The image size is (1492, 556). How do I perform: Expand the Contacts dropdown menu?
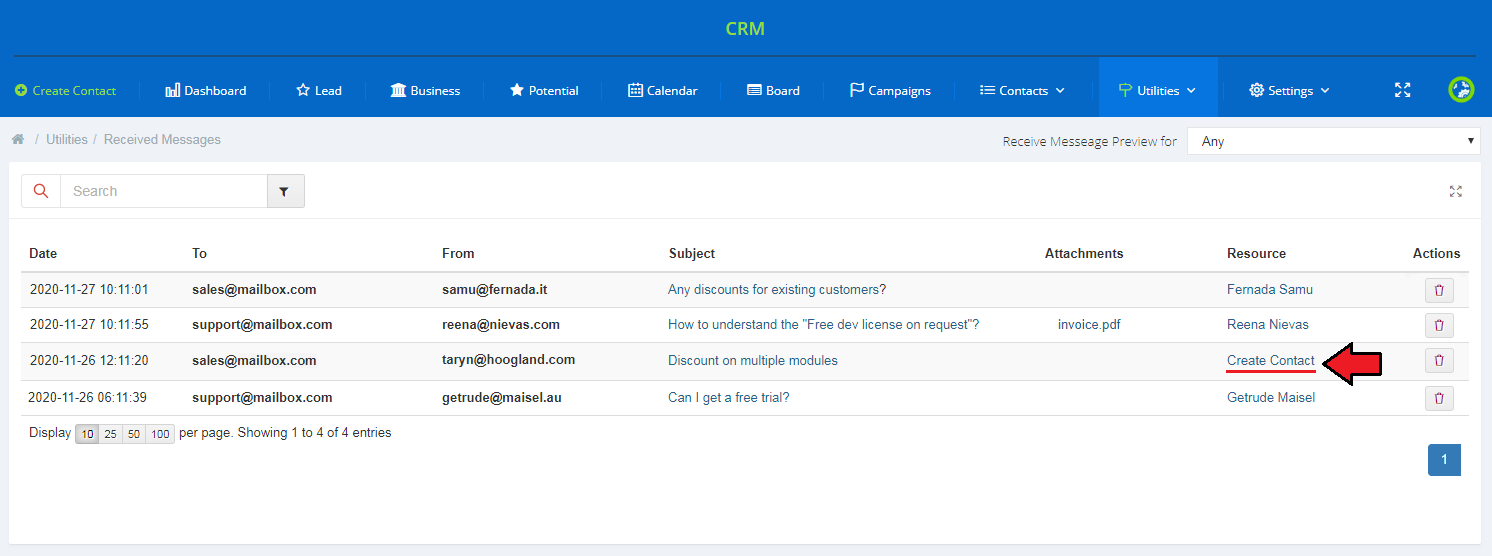coord(1022,90)
